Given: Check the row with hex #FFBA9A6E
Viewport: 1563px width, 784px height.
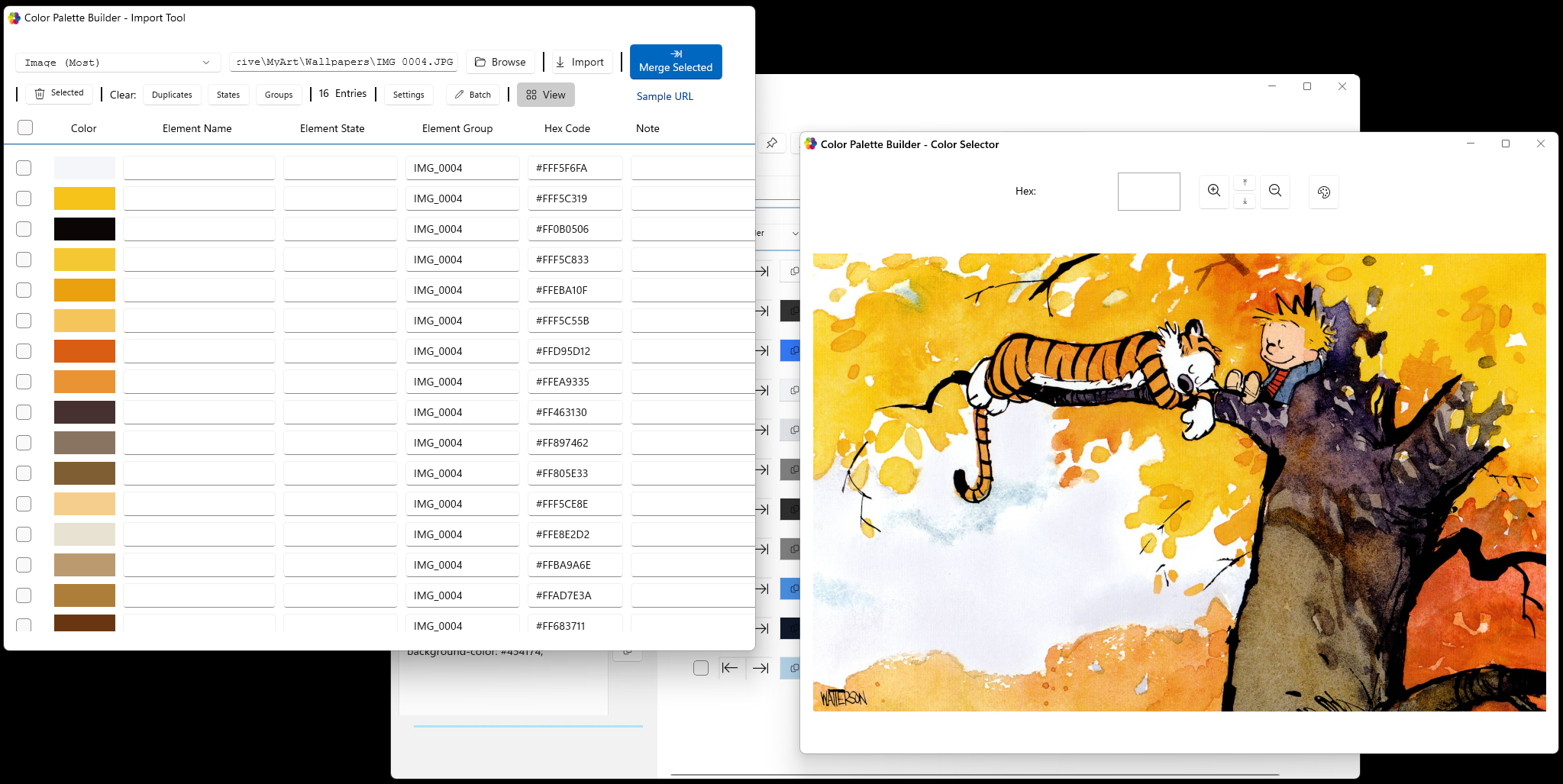Looking at the screenshot, I should coord(24,565).
